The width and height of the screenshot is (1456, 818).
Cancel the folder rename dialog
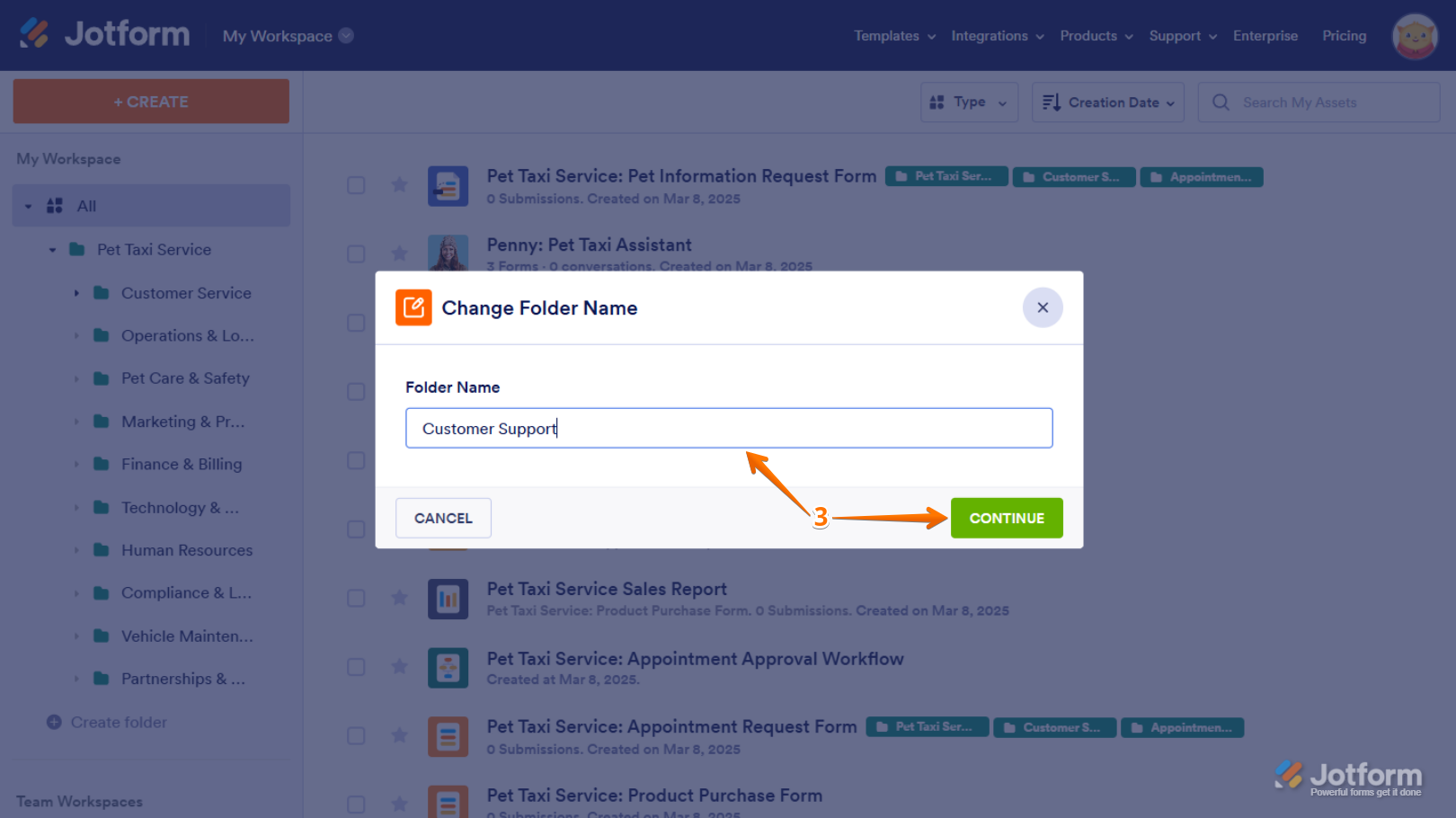(443, 518)
